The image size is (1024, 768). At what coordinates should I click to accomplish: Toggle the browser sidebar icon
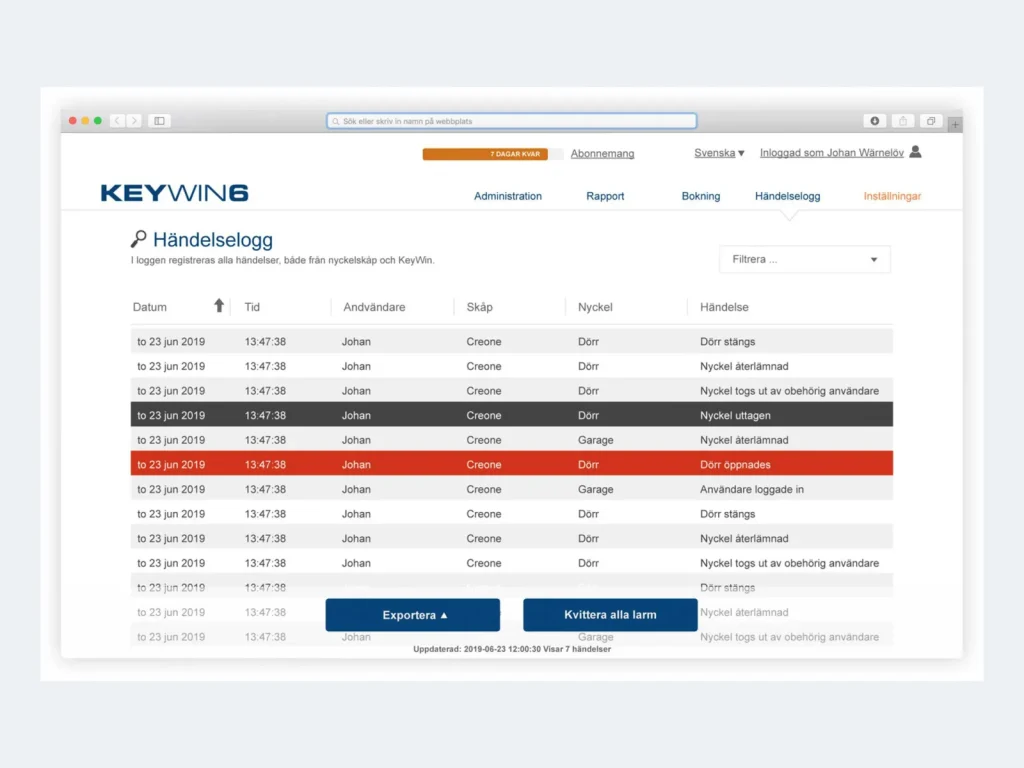tap(159, 121)
